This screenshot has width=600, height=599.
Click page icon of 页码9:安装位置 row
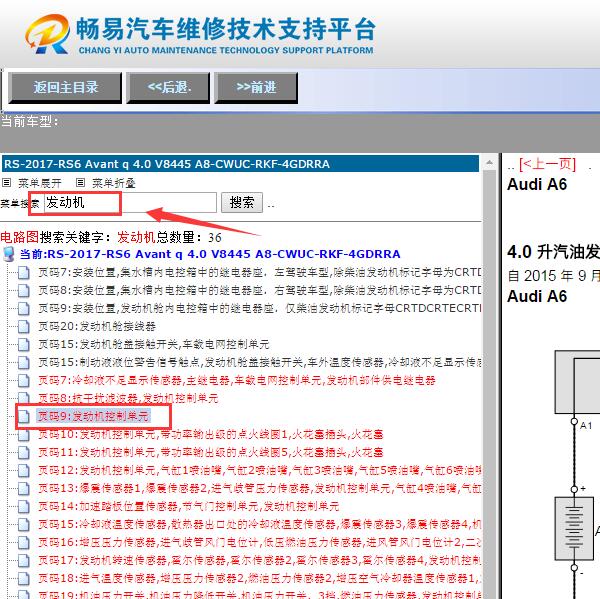coord(24,309)
